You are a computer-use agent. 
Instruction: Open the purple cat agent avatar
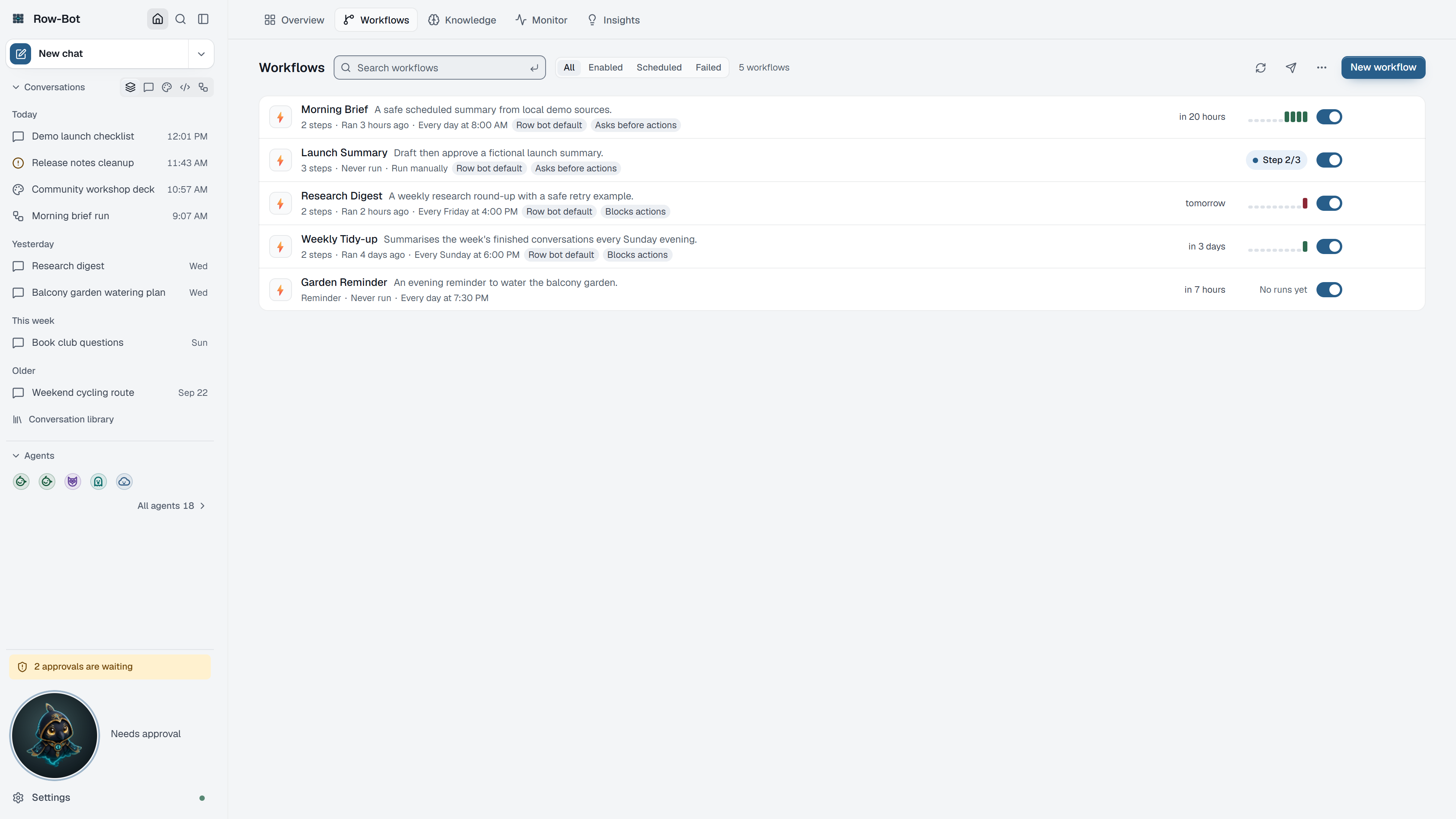tap(72, 482)
